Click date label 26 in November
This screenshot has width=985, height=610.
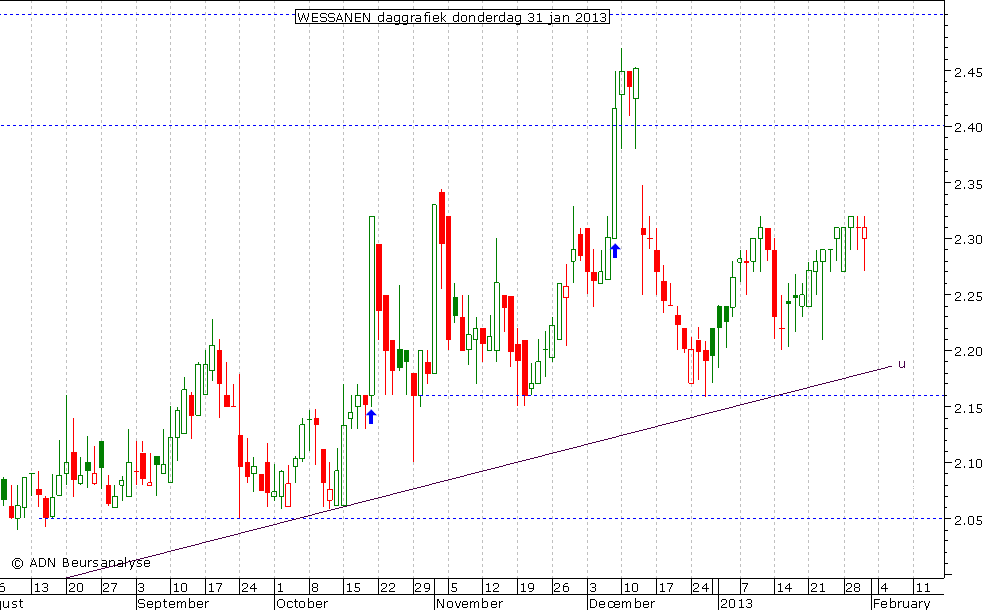click(x=561, y=588)
